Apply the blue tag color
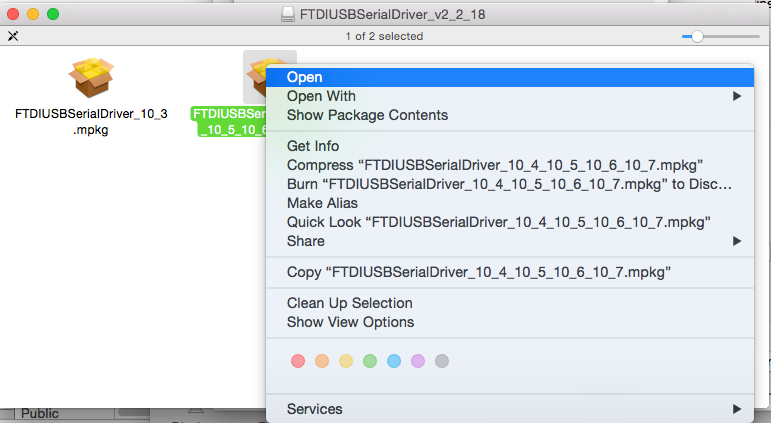The image size is (771, 423). [394, 361]
